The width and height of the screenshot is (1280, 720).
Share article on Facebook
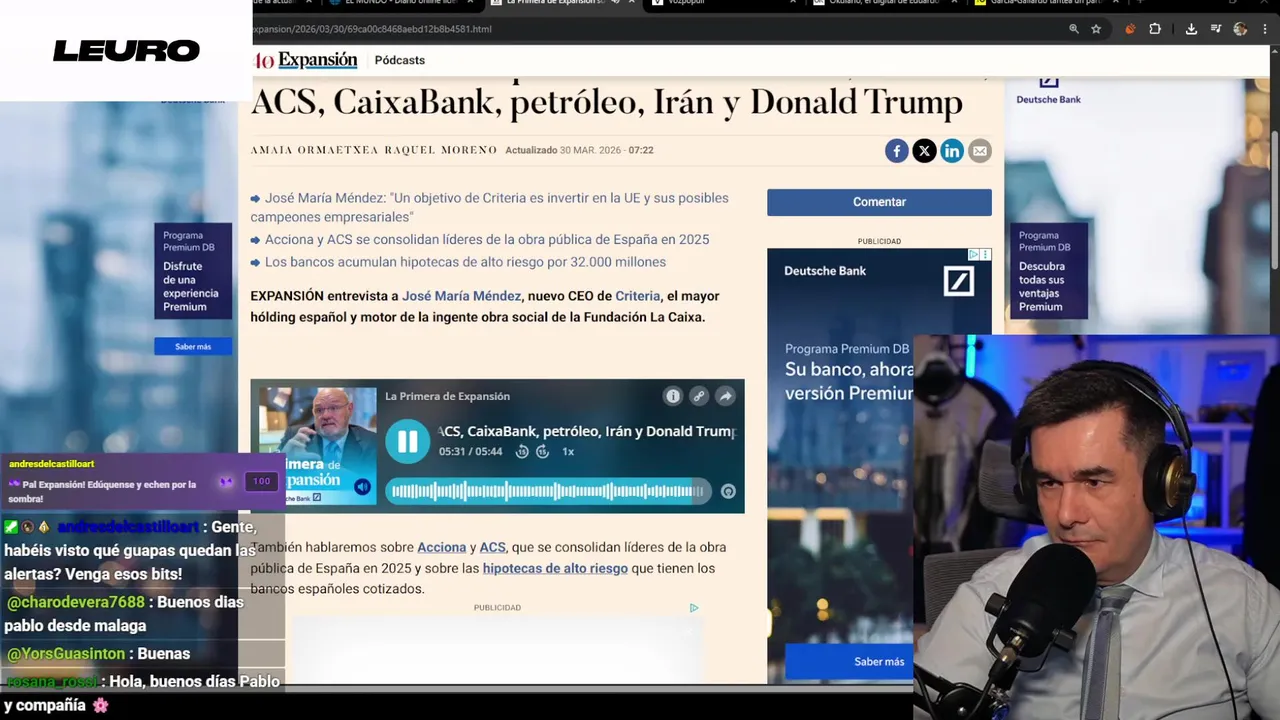[897, 151]
